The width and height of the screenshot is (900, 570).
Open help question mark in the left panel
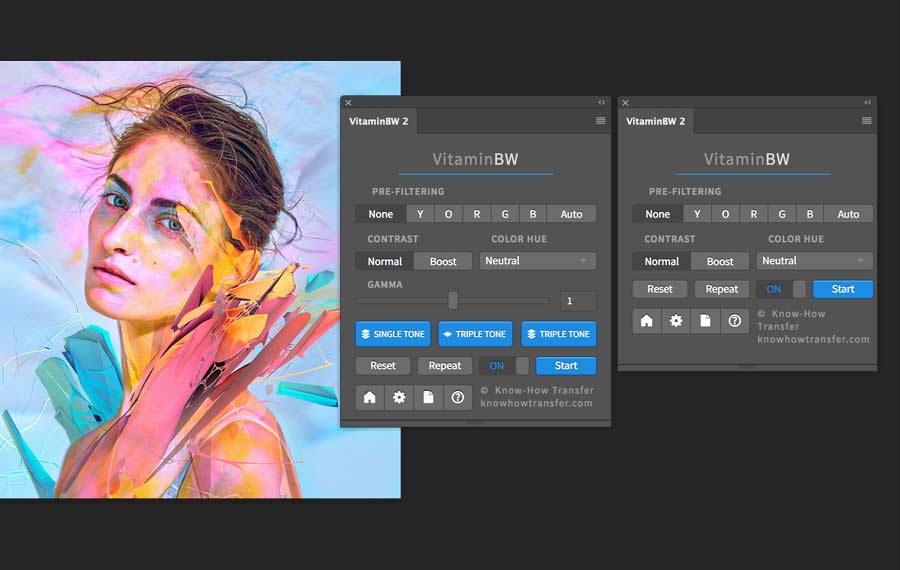458,397
